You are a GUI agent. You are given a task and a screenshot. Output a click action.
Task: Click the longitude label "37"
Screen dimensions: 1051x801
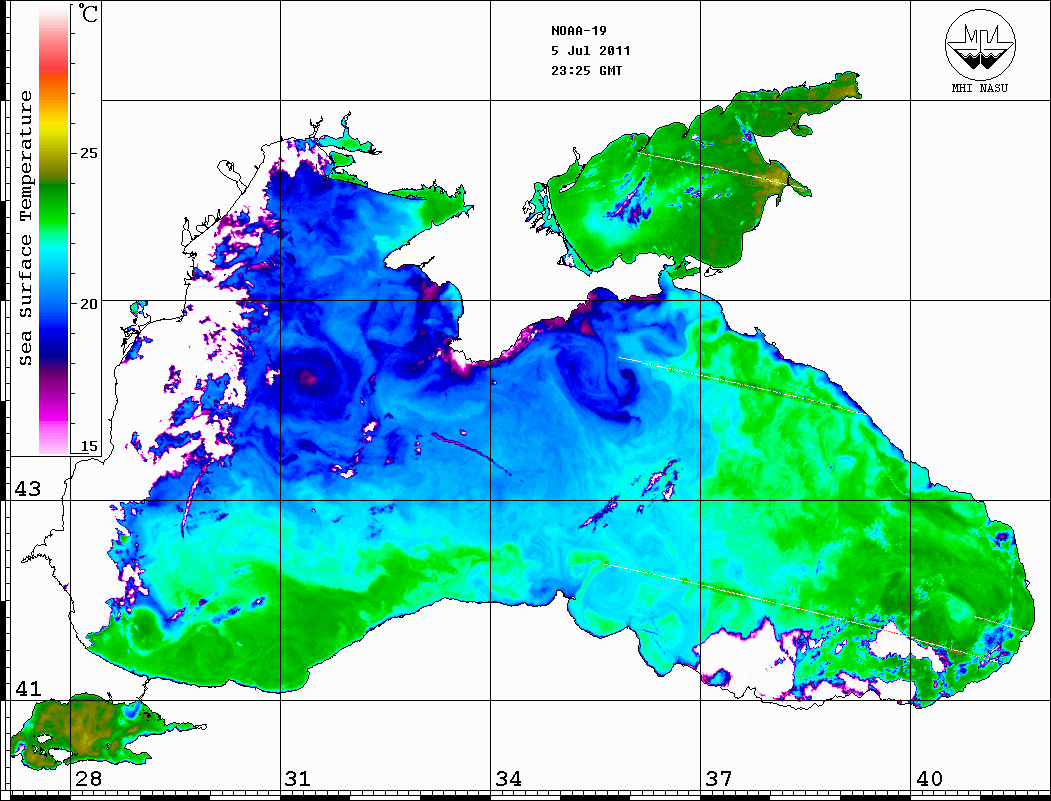[719, 779]
